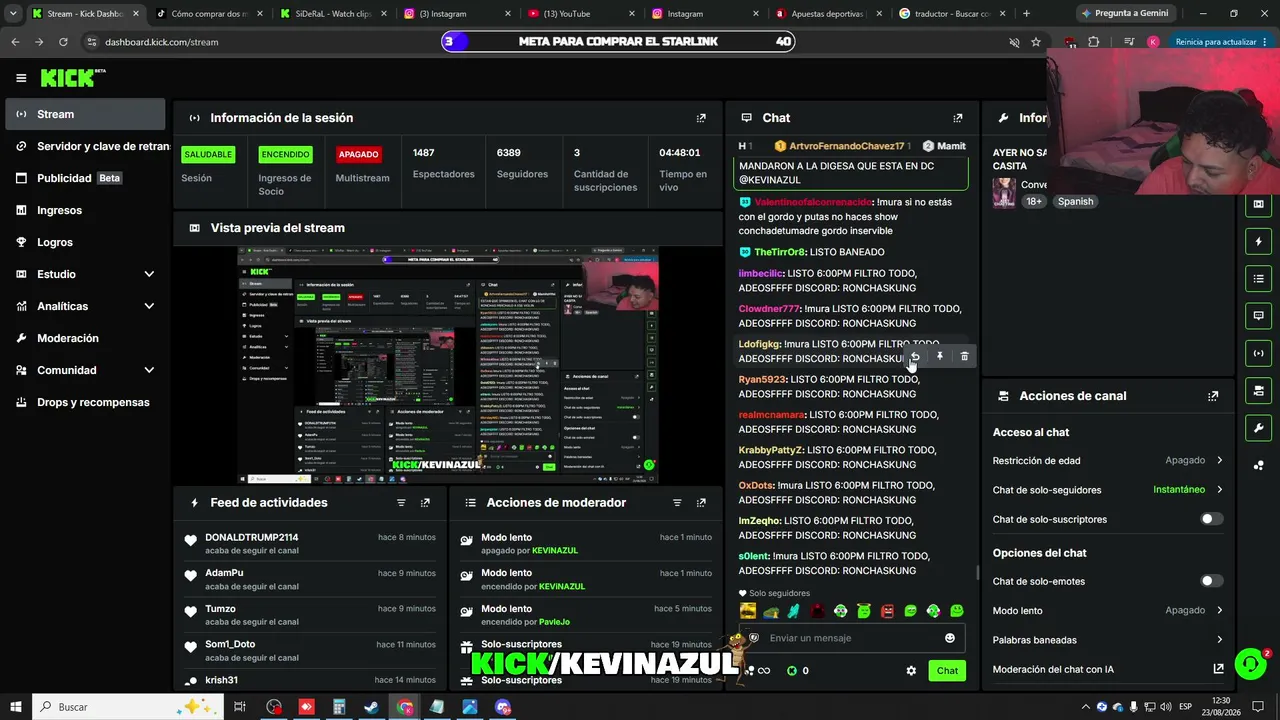Go to Publicidad Beta page

pos(85,178)
